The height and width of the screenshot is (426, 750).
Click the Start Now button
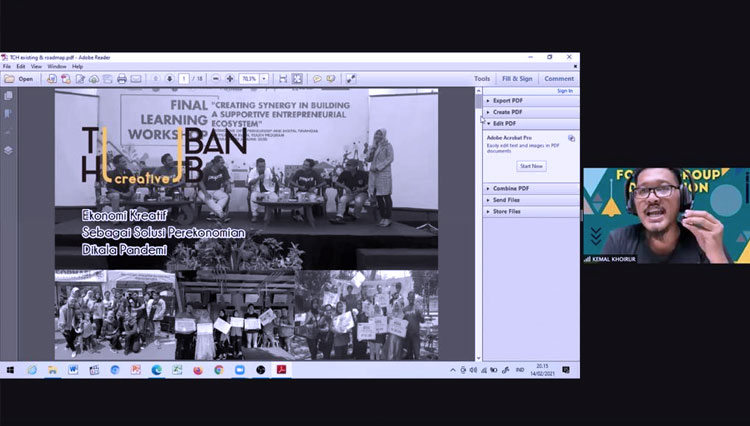[531, 166]
